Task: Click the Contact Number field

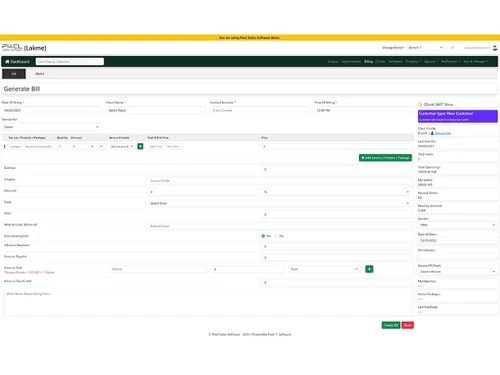Action: (260, 110)
